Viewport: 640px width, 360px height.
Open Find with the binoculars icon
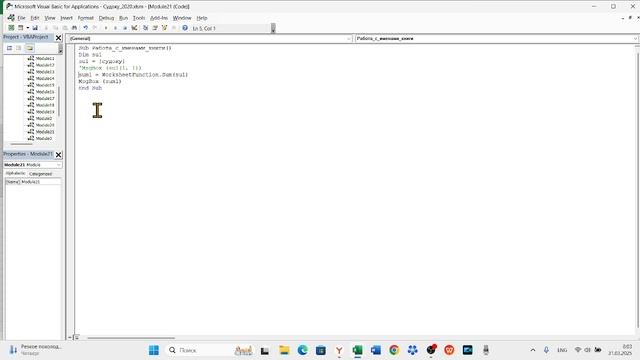(74, 28)
